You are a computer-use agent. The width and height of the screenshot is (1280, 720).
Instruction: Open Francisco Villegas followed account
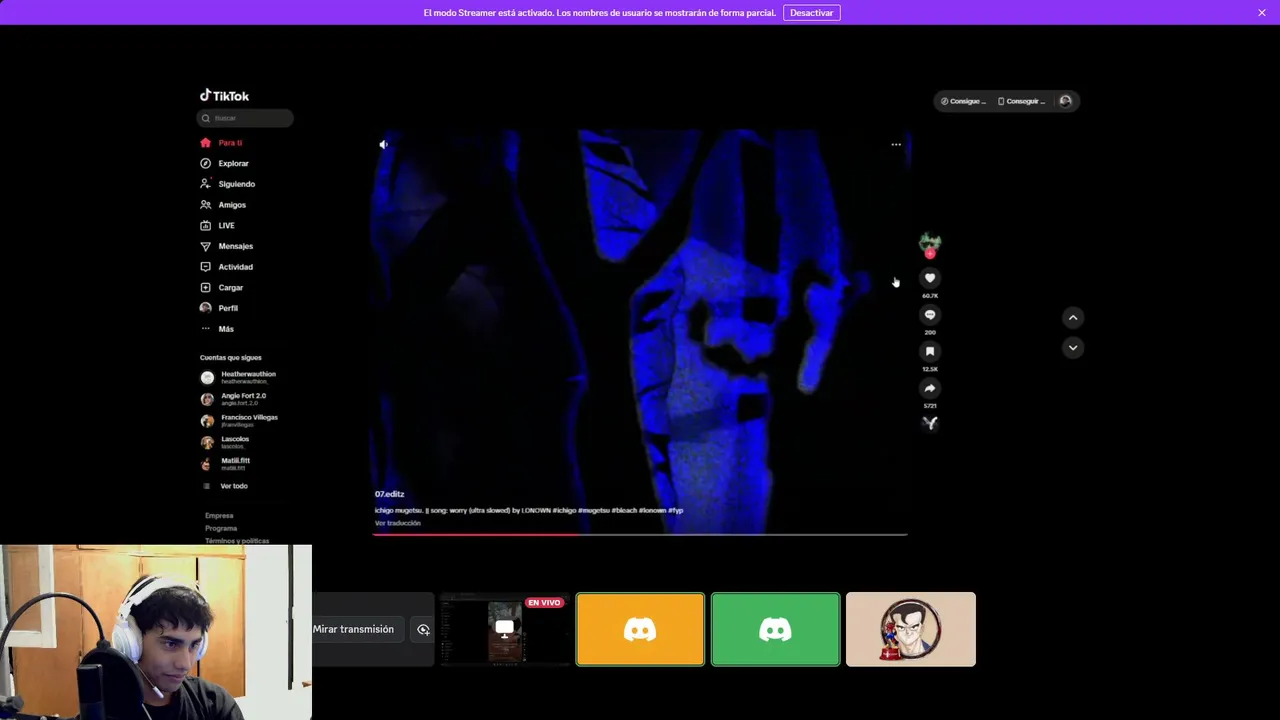238,421
